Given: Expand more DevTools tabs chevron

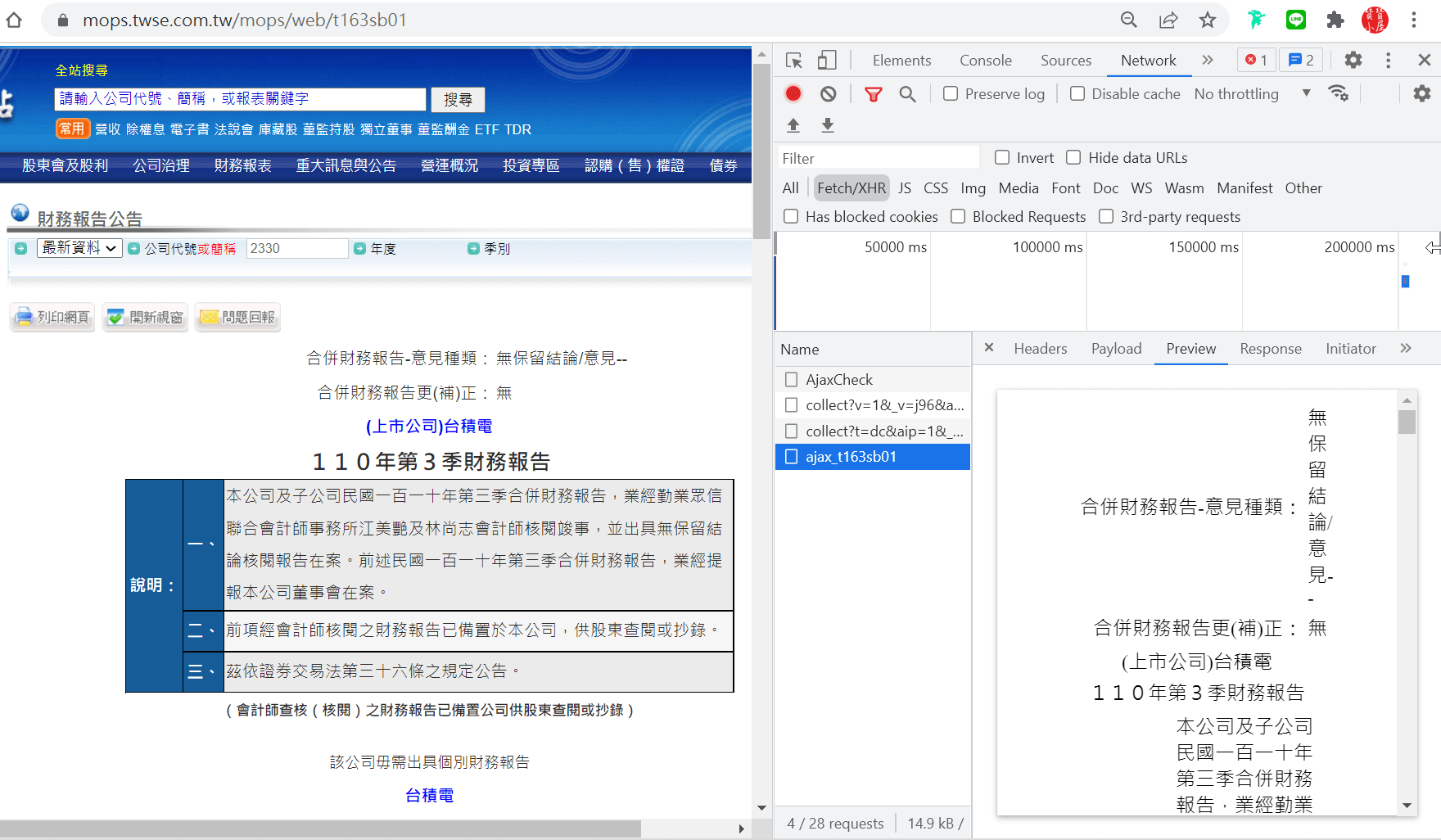Looking at the screenshot, I should tap(1208, 60).
